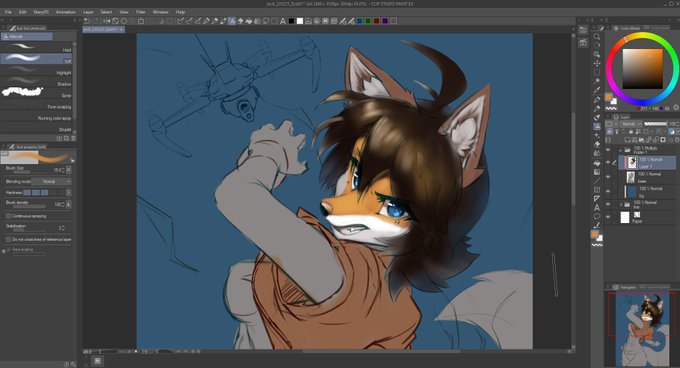680x368 pixels.
Task: Select the Eraser tool in tool palette
Action: click(x=597, y=144)
